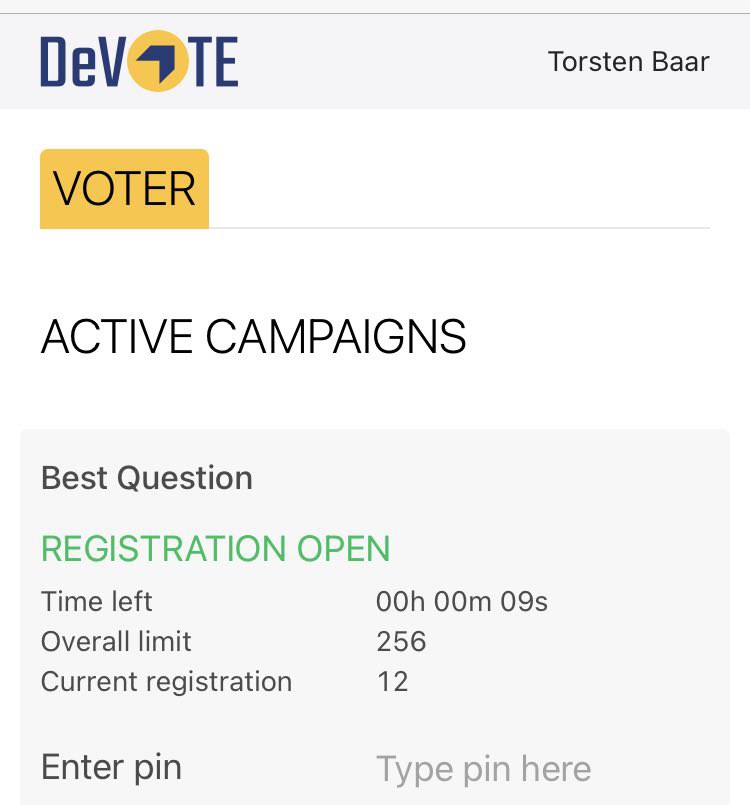Screen dimensions: 750x805
Task: Open the Best Question campaign
Action: click(x=147, y=478)
